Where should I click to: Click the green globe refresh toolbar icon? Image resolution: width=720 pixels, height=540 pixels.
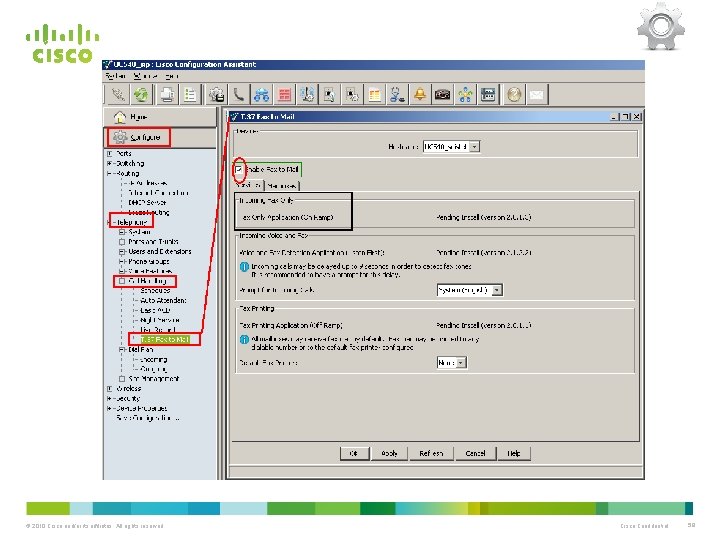[141, 95]
